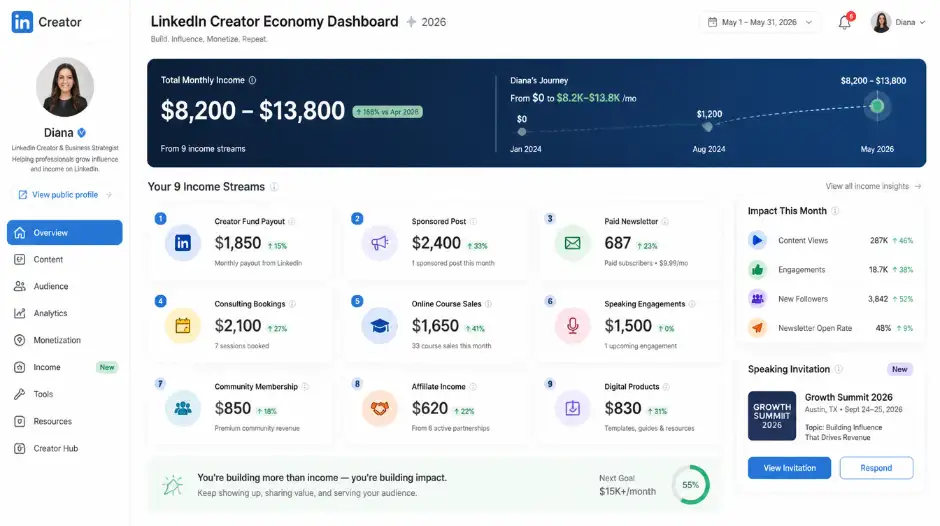
Task: Click the 3,842 New Followers value
Action: coord(878,299)
